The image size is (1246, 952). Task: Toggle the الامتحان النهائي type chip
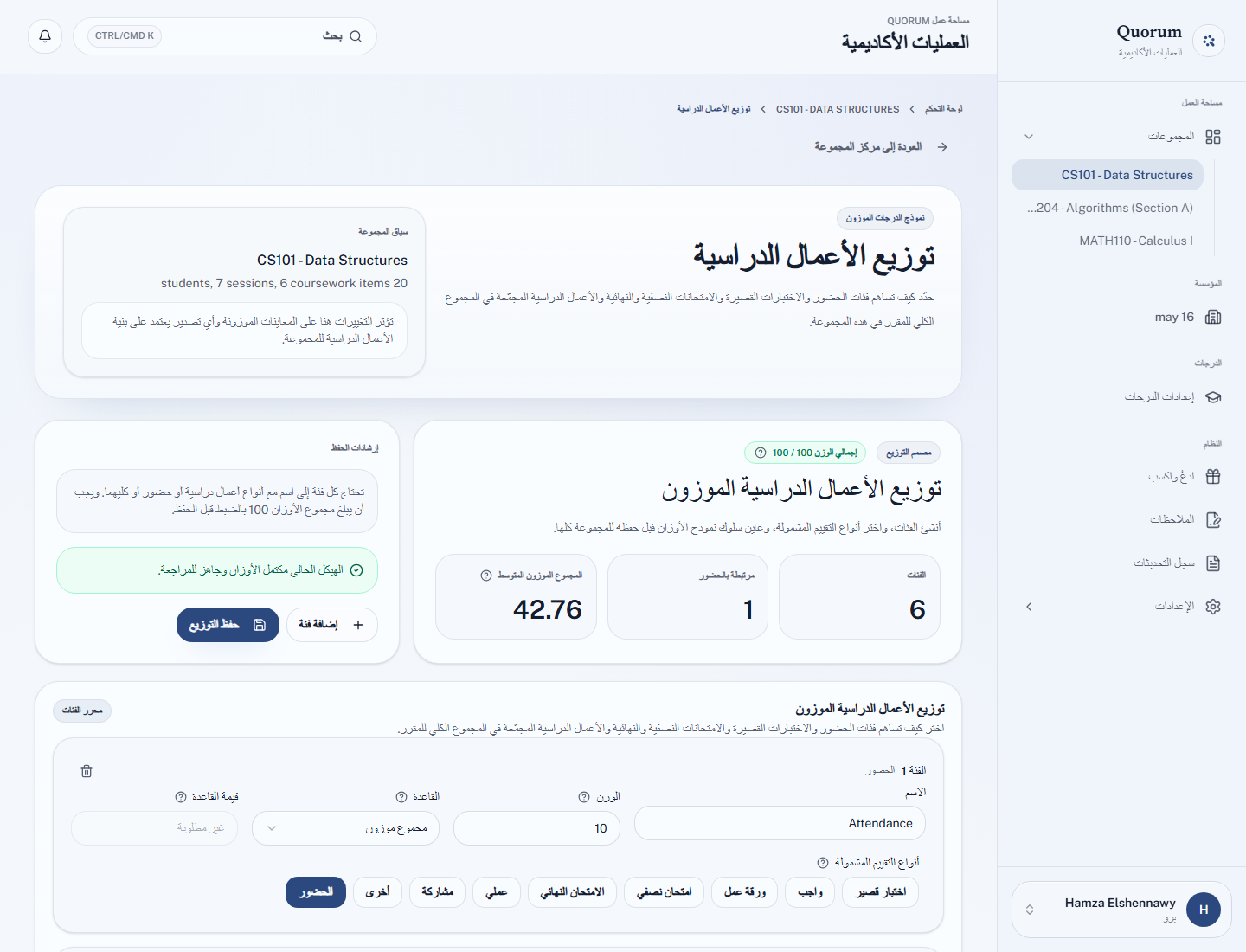pyautogui.click(x=572, y=892)
